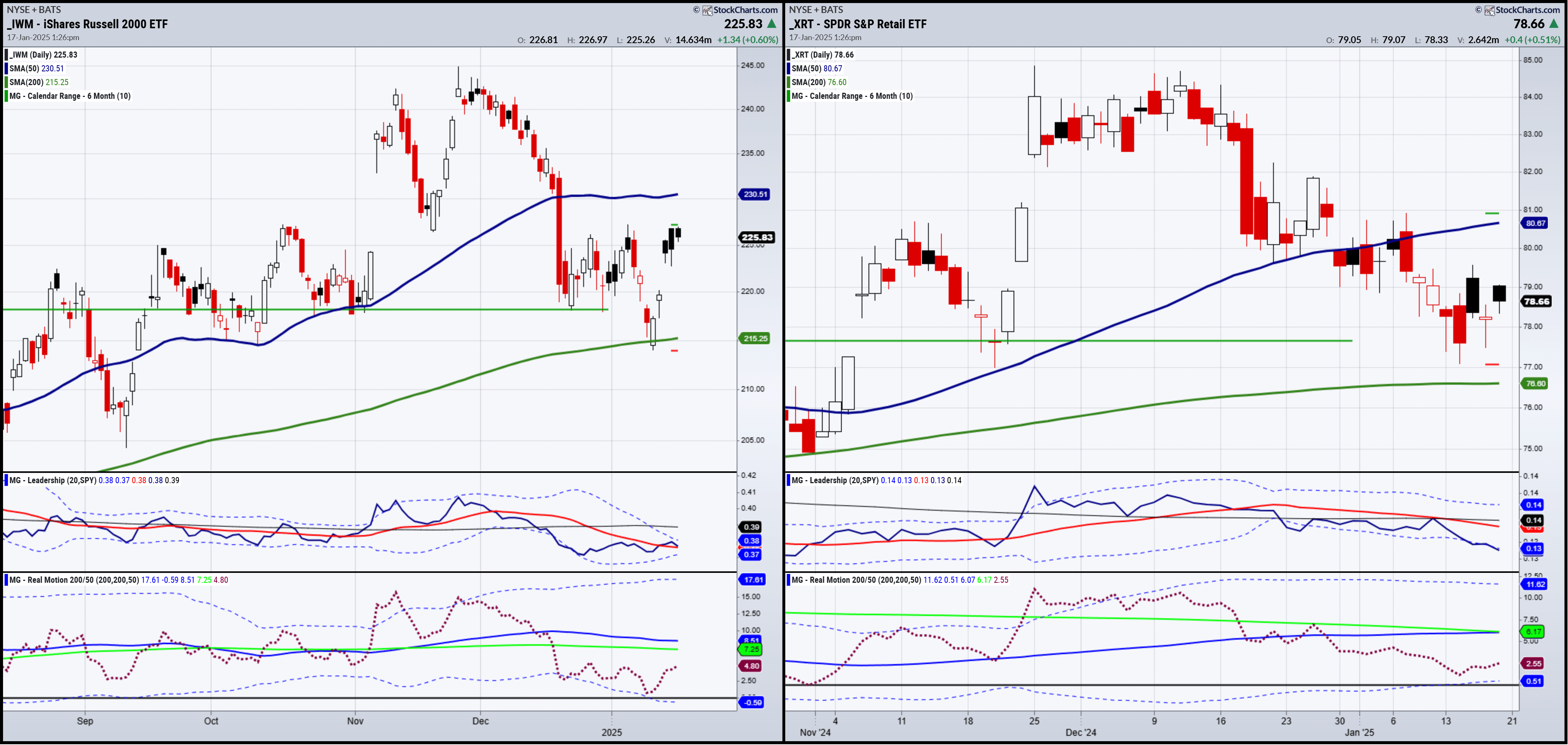Click IWM Calendar Range 6 Month legend entry
The width and height of the screenshot is (1568, 745).
click(68, 95)
